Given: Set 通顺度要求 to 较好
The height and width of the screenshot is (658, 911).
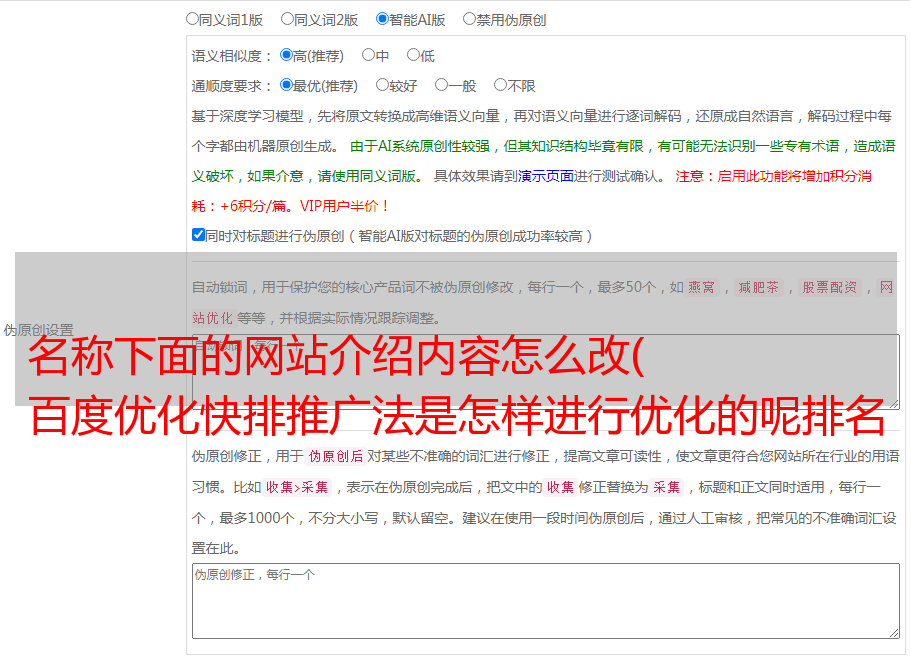Looking at the screenshot, I should point(382,85).
